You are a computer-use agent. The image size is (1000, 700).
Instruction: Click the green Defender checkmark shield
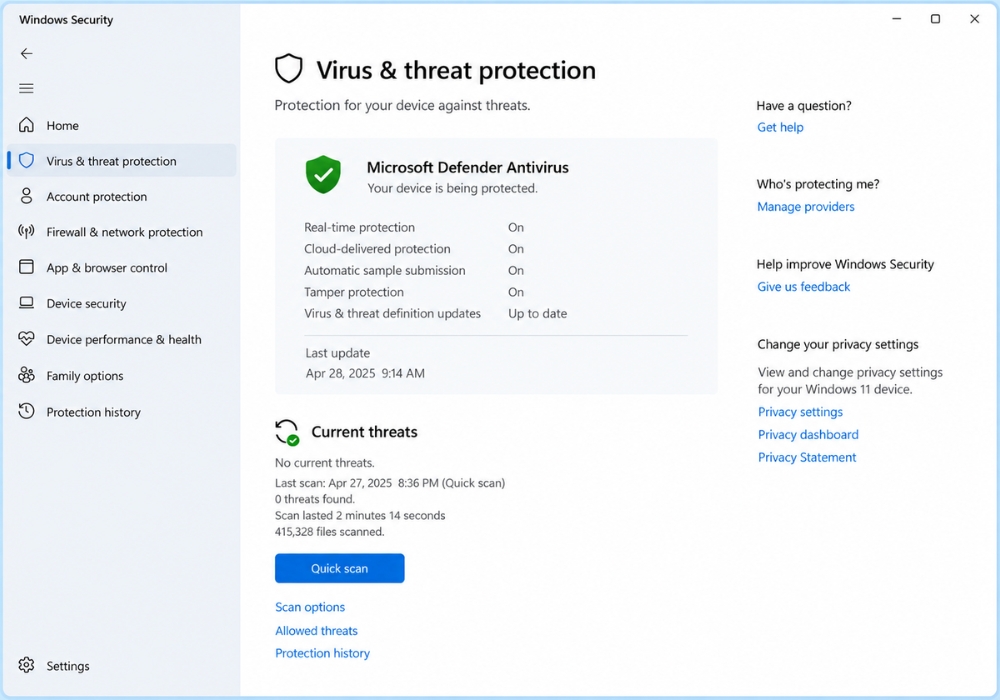[x=323, y=174]
